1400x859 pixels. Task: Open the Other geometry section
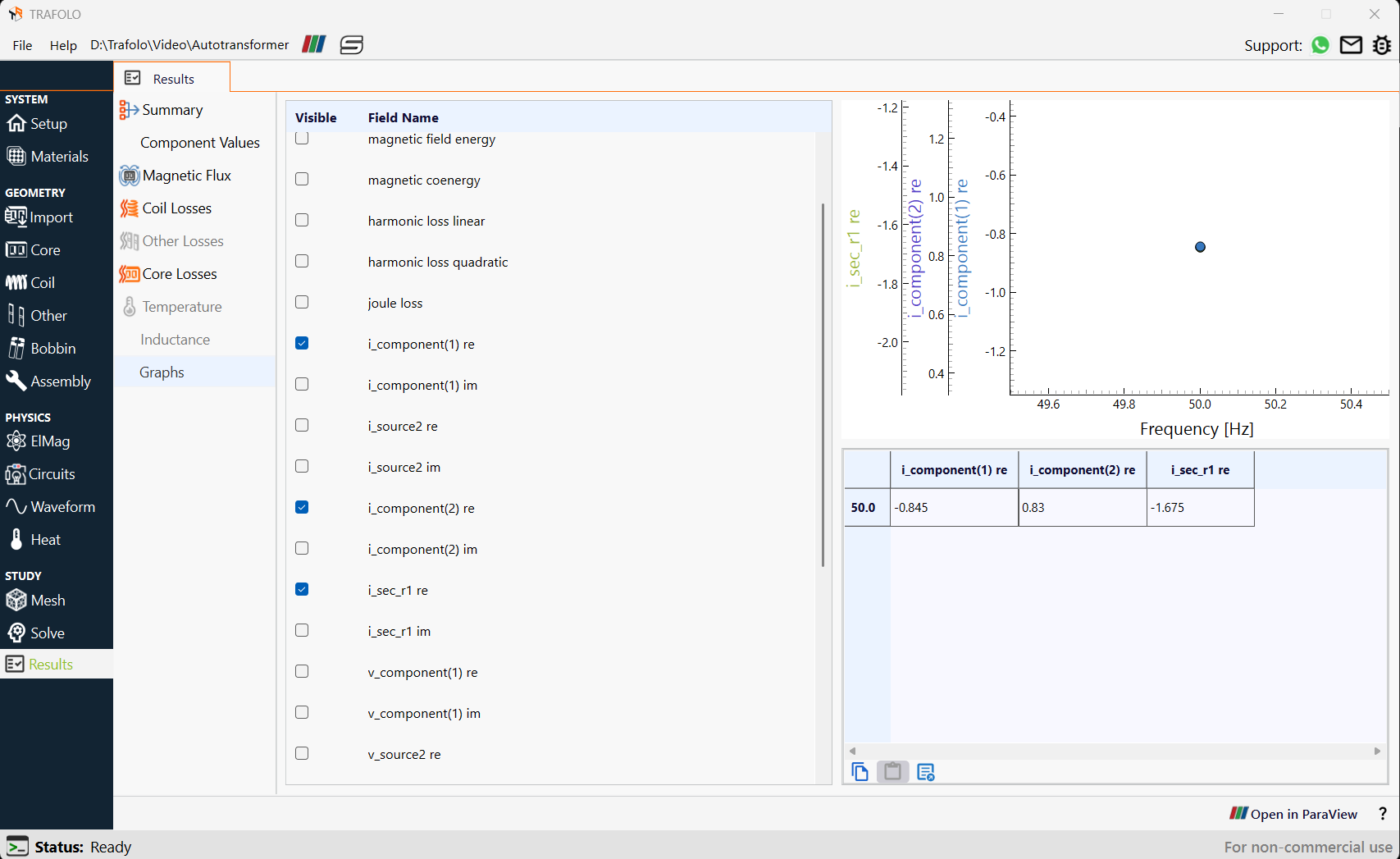37,316
